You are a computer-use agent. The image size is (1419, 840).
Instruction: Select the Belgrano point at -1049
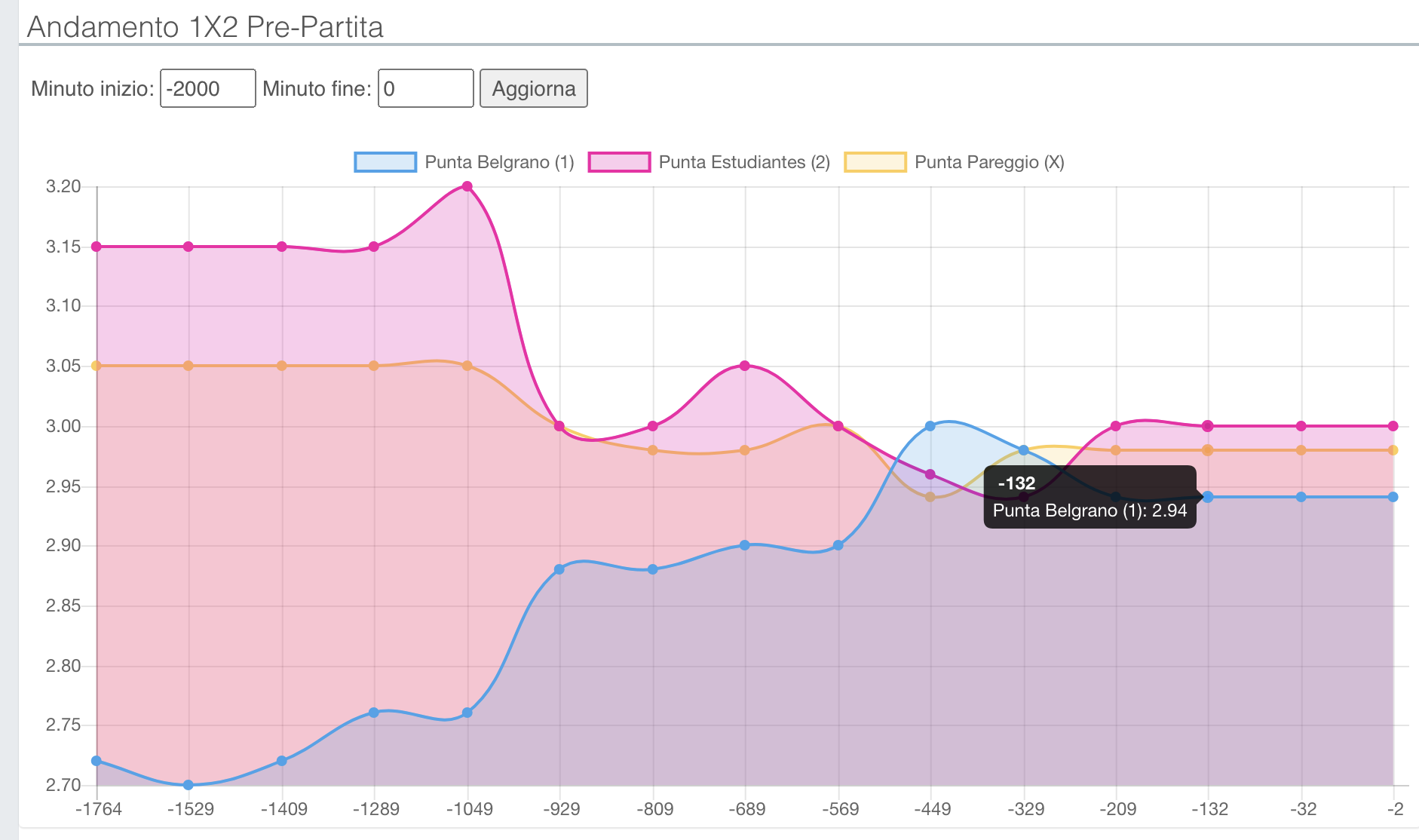point(467,713)
